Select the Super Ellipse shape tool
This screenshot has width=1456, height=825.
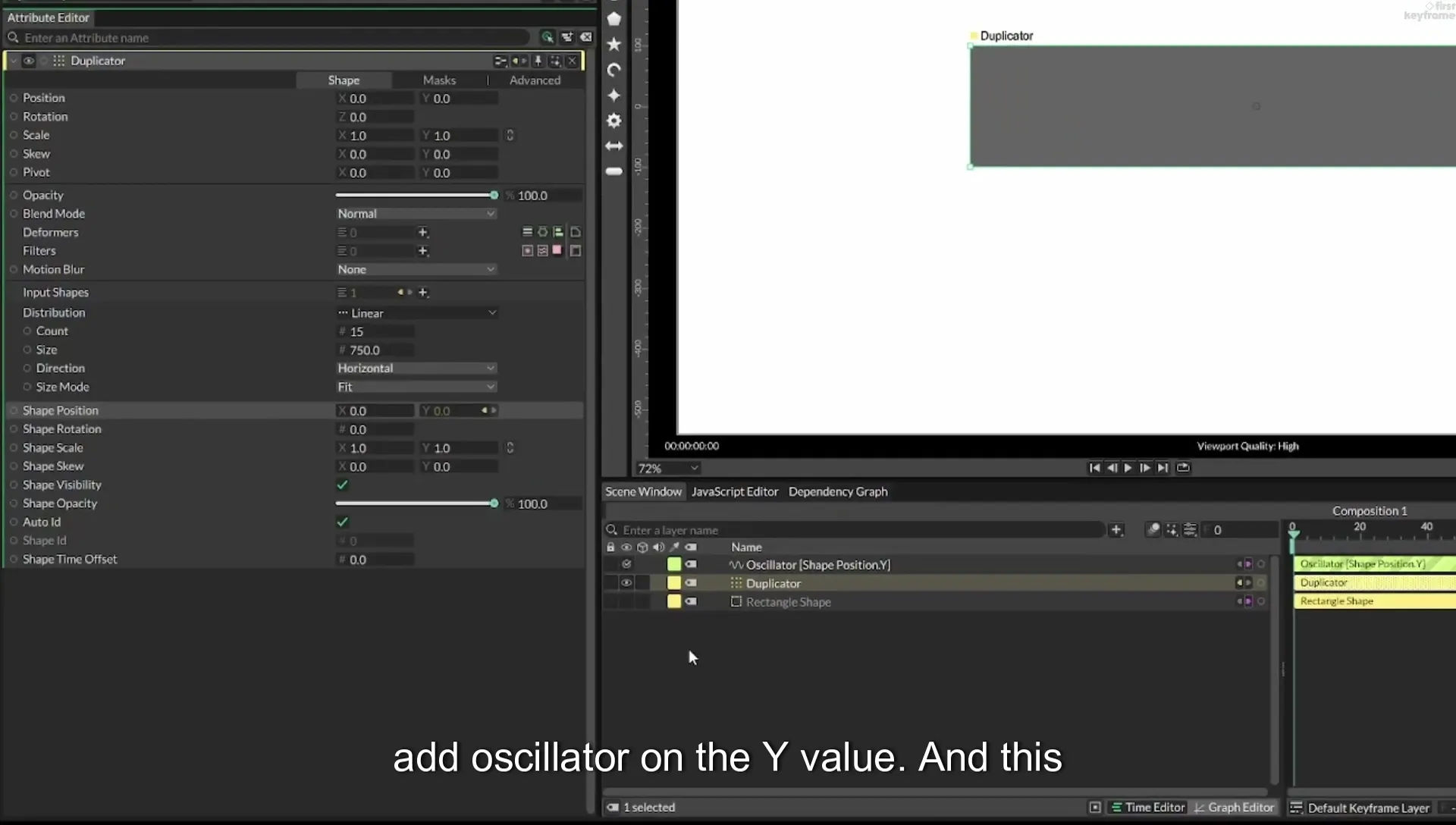614,96
